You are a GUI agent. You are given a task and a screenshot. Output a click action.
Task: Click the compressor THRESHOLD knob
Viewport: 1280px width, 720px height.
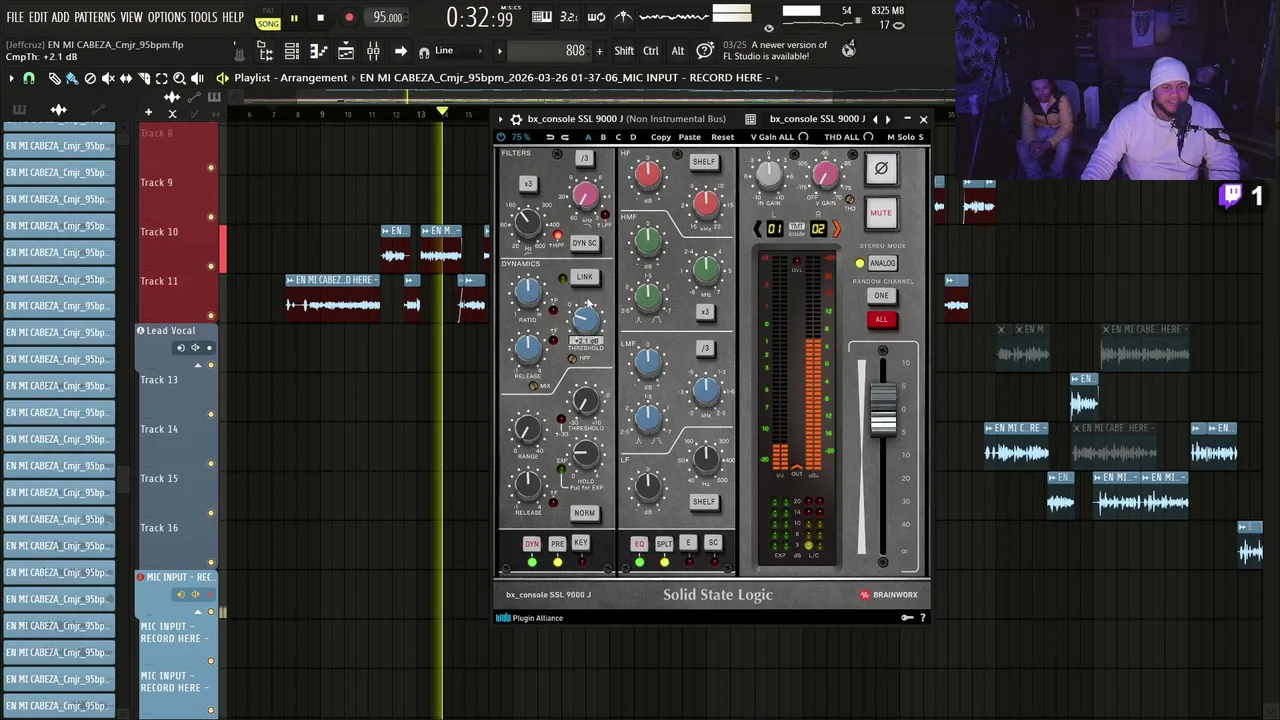point(586,319)
